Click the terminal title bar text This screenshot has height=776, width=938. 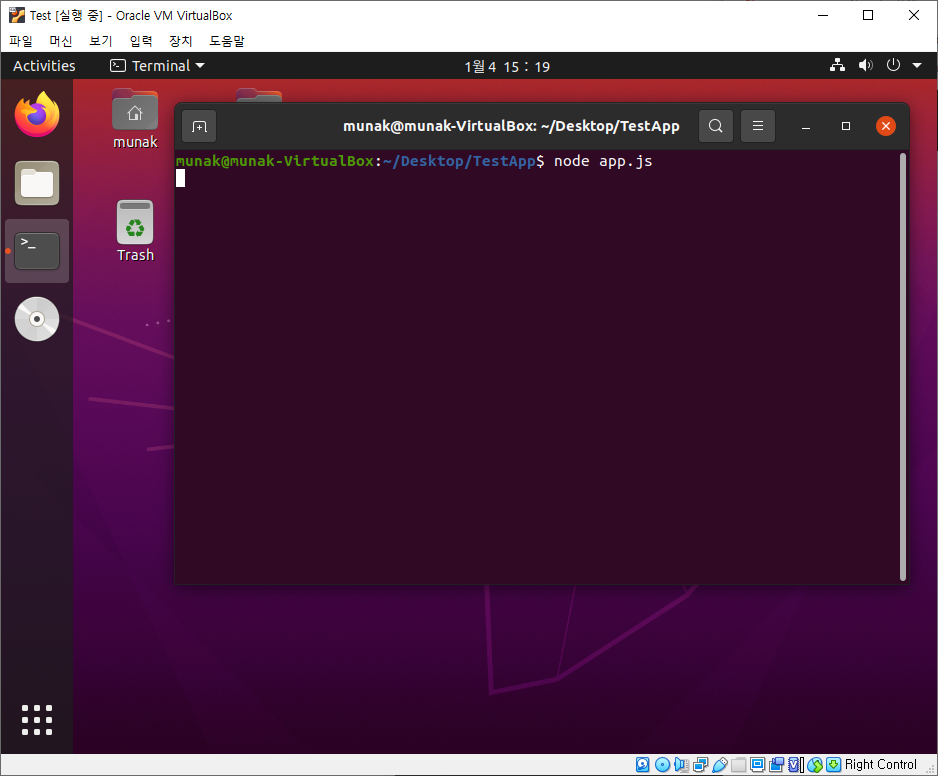click(x=511, y=126)
